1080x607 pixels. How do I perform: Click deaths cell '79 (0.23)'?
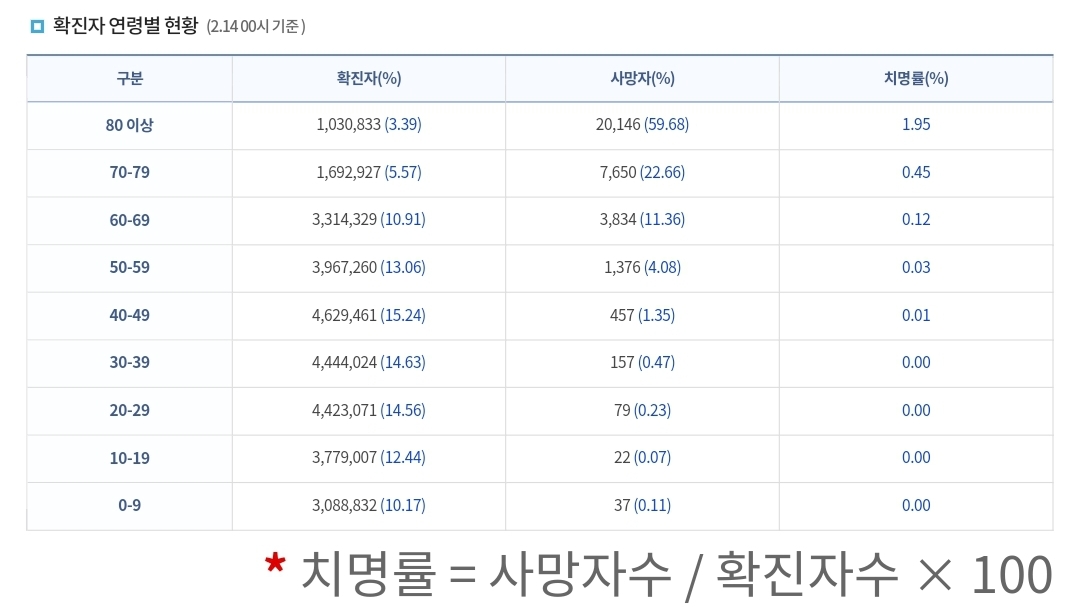coord(642,411)
